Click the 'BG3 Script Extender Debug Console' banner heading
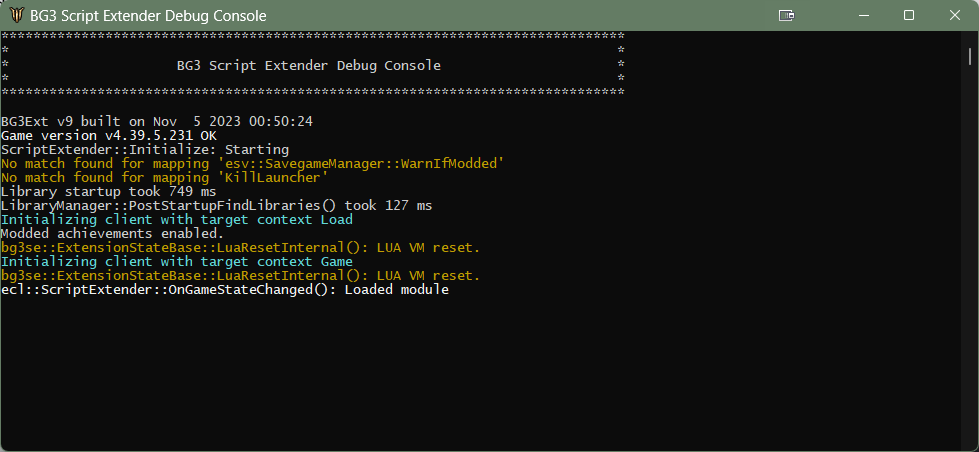979x452 pixels. (x=309, y=66)
